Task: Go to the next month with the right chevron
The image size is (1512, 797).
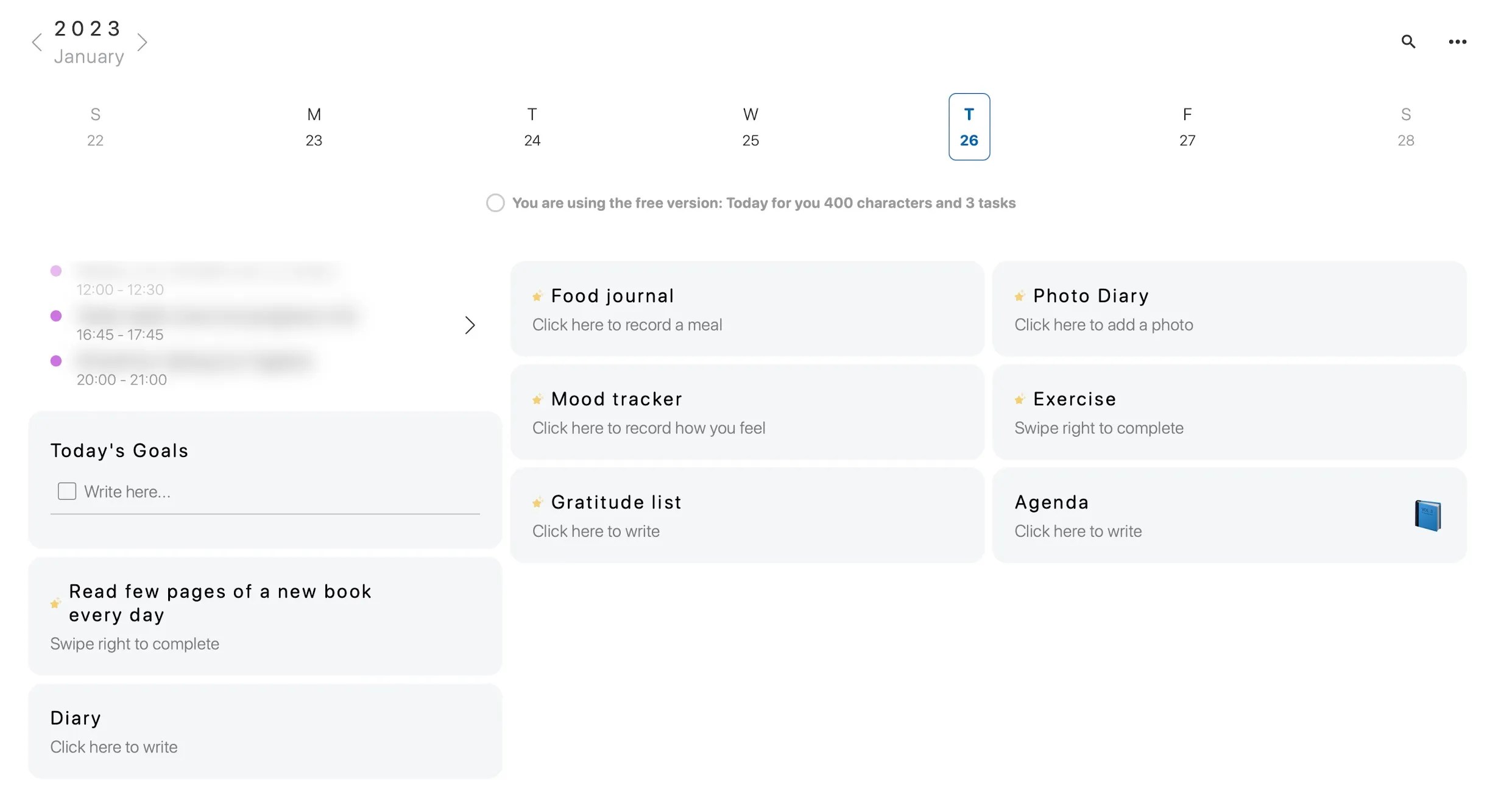Action: [143, 41]
